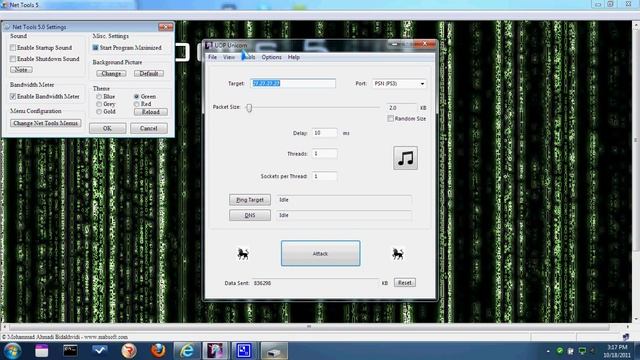The width and height of the screenshot is (640, 360).
Task: Click the unicorn icon left of Attack
Action: [243, 254]
